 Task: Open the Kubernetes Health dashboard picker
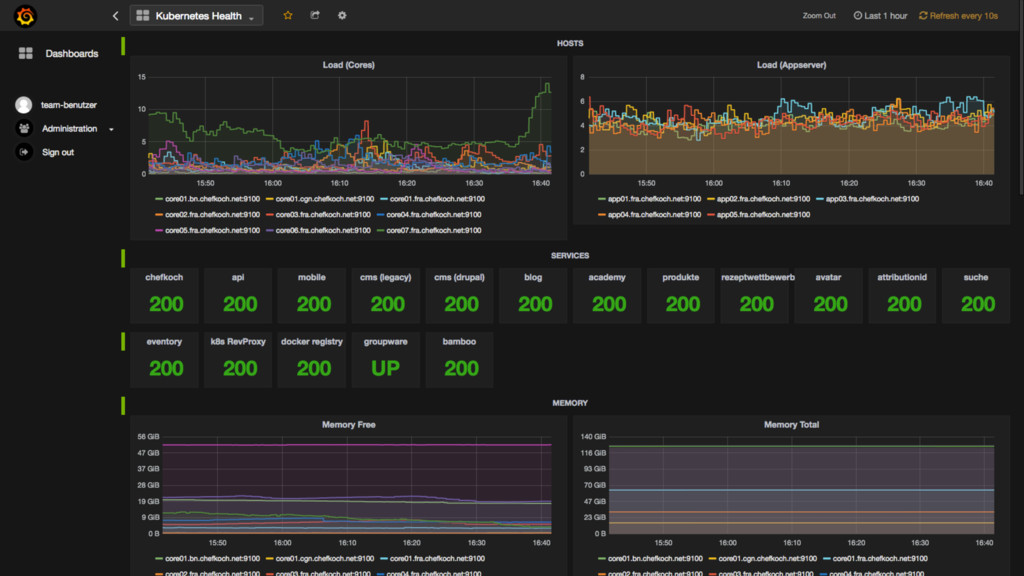197,16
